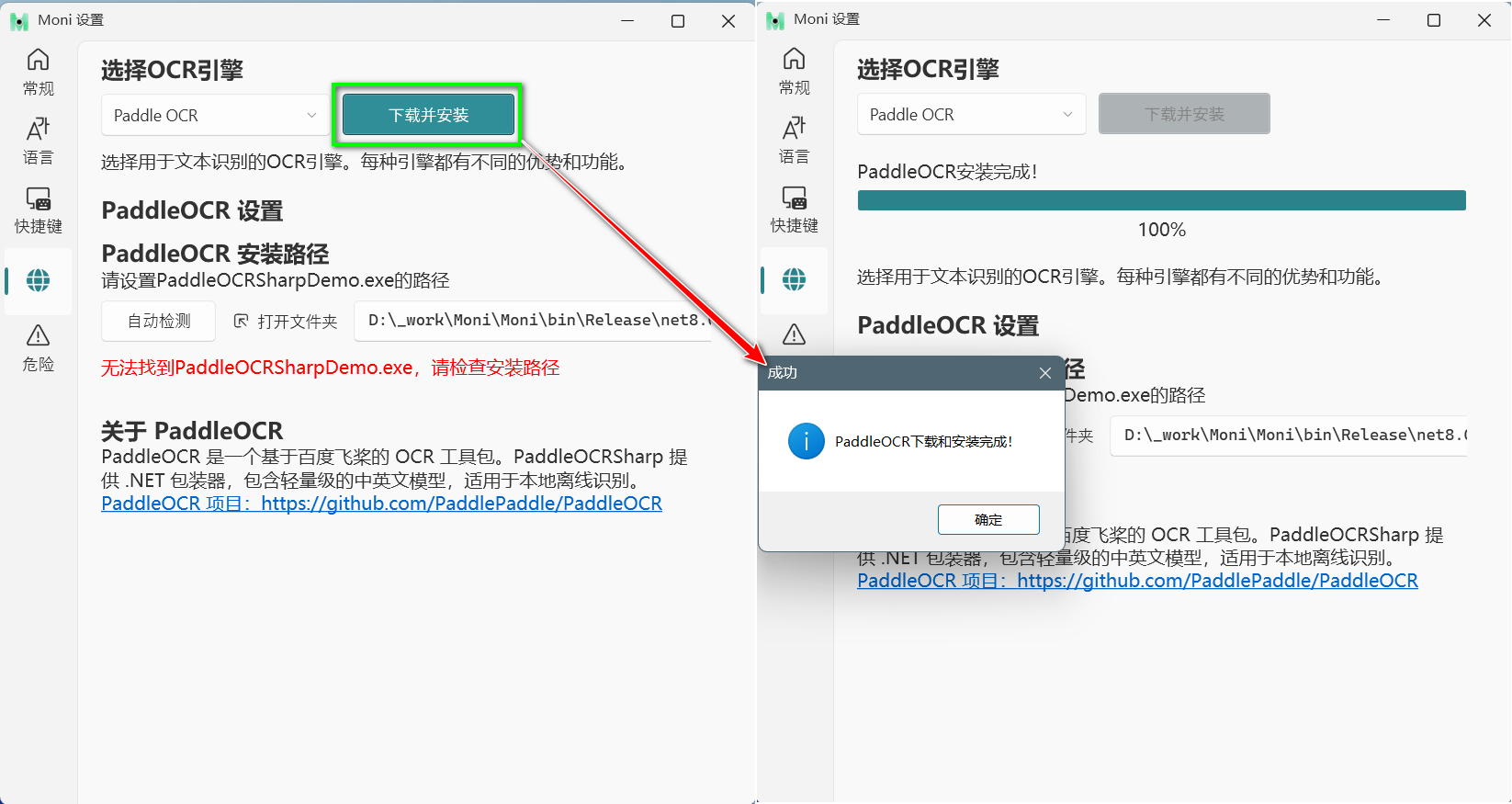Open 快捷键 hotkey settings in right window
This screenshot has height=804, width=1512.
tap(794, 209)
